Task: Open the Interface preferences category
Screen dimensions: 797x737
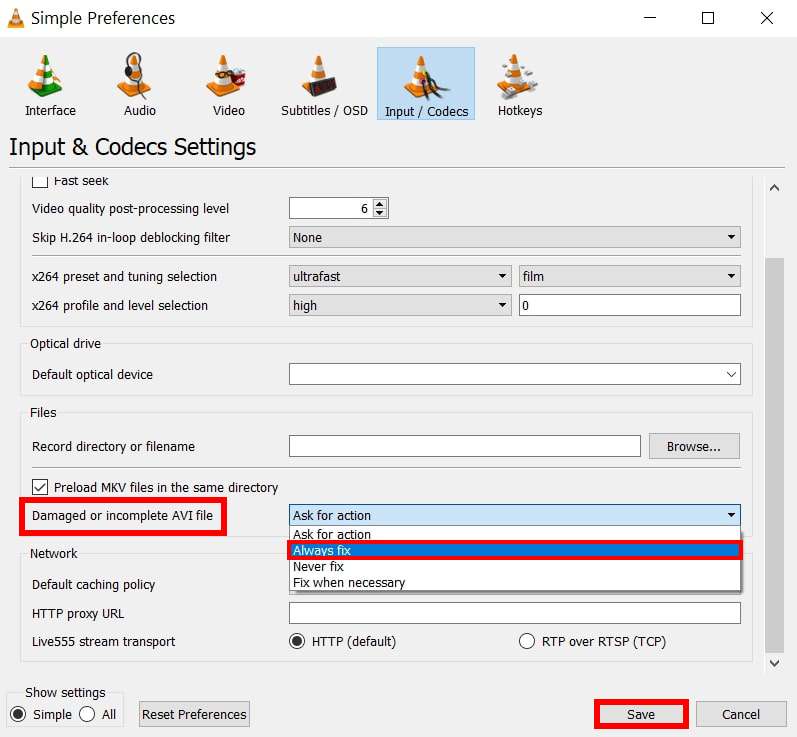Action: (50, 84)
